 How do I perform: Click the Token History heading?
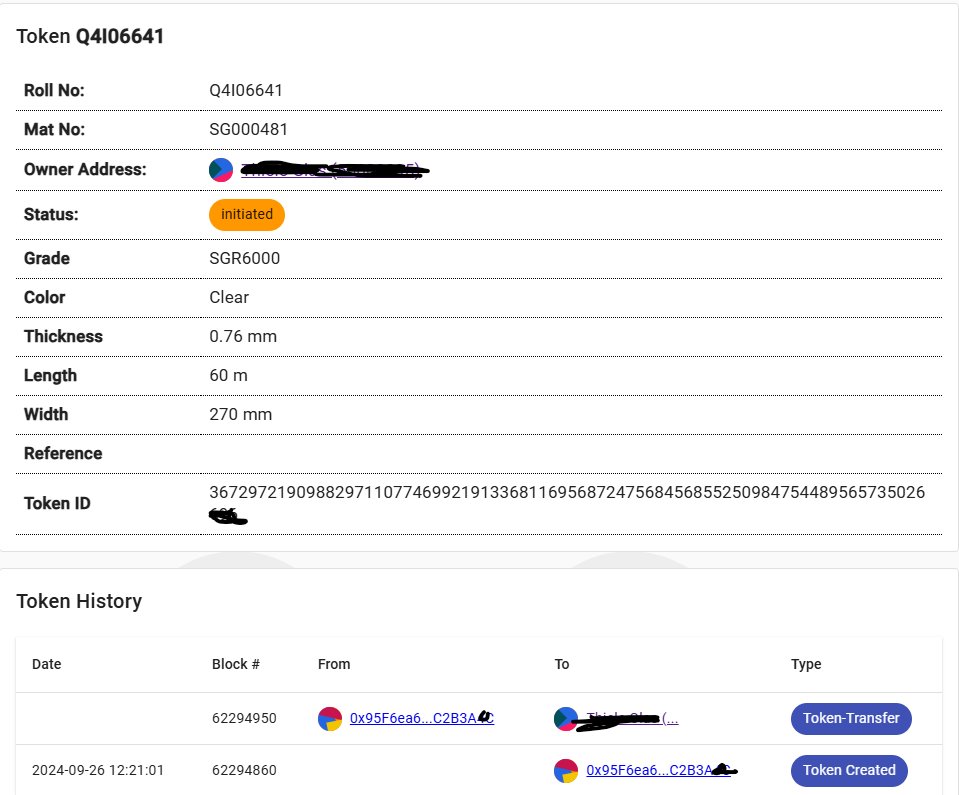pyautogui.click(x=79, y=602)
